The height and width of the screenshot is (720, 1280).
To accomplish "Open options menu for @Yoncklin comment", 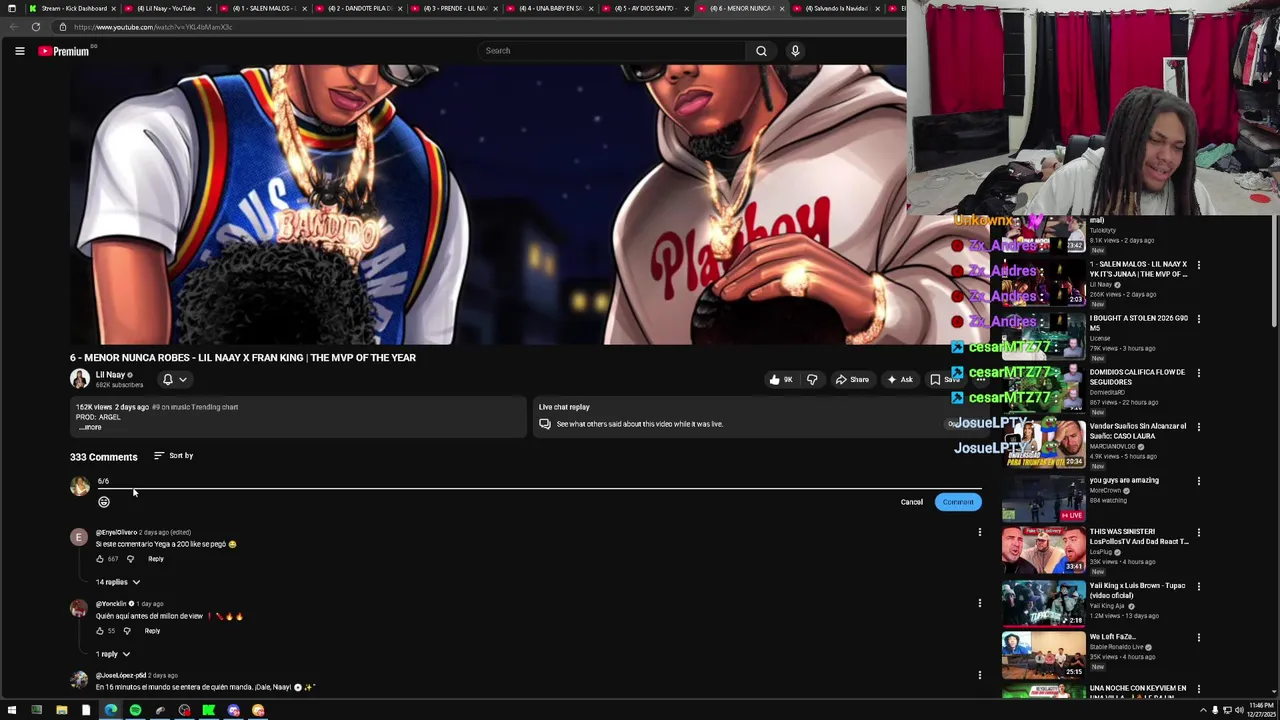I will pos(979,603).
